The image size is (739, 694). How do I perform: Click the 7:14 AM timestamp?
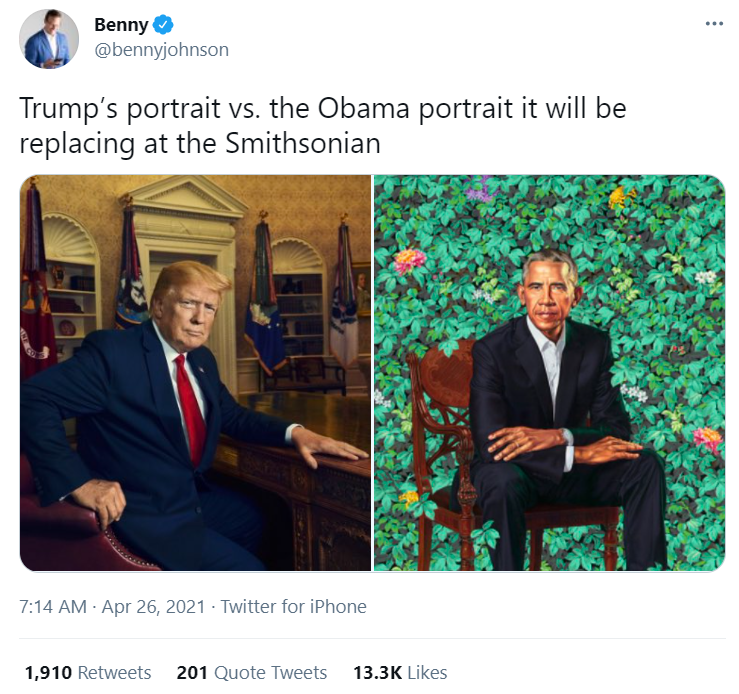click(53, 607)
